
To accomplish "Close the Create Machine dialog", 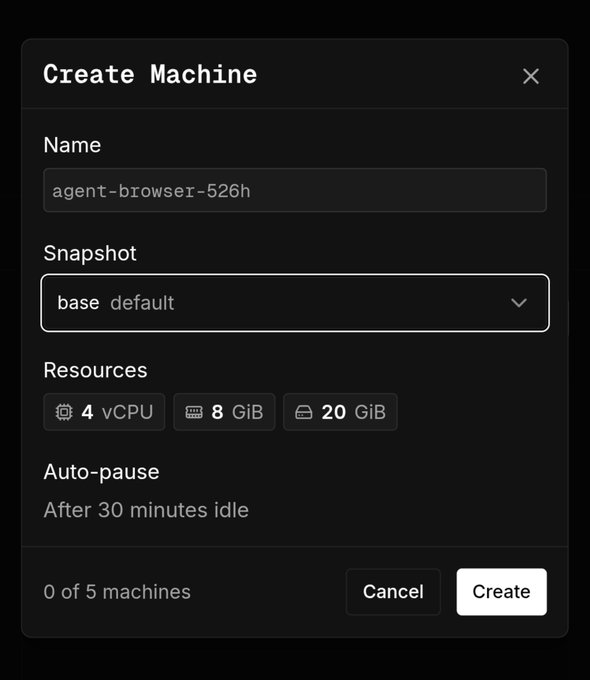I will [x=531, y=76].
